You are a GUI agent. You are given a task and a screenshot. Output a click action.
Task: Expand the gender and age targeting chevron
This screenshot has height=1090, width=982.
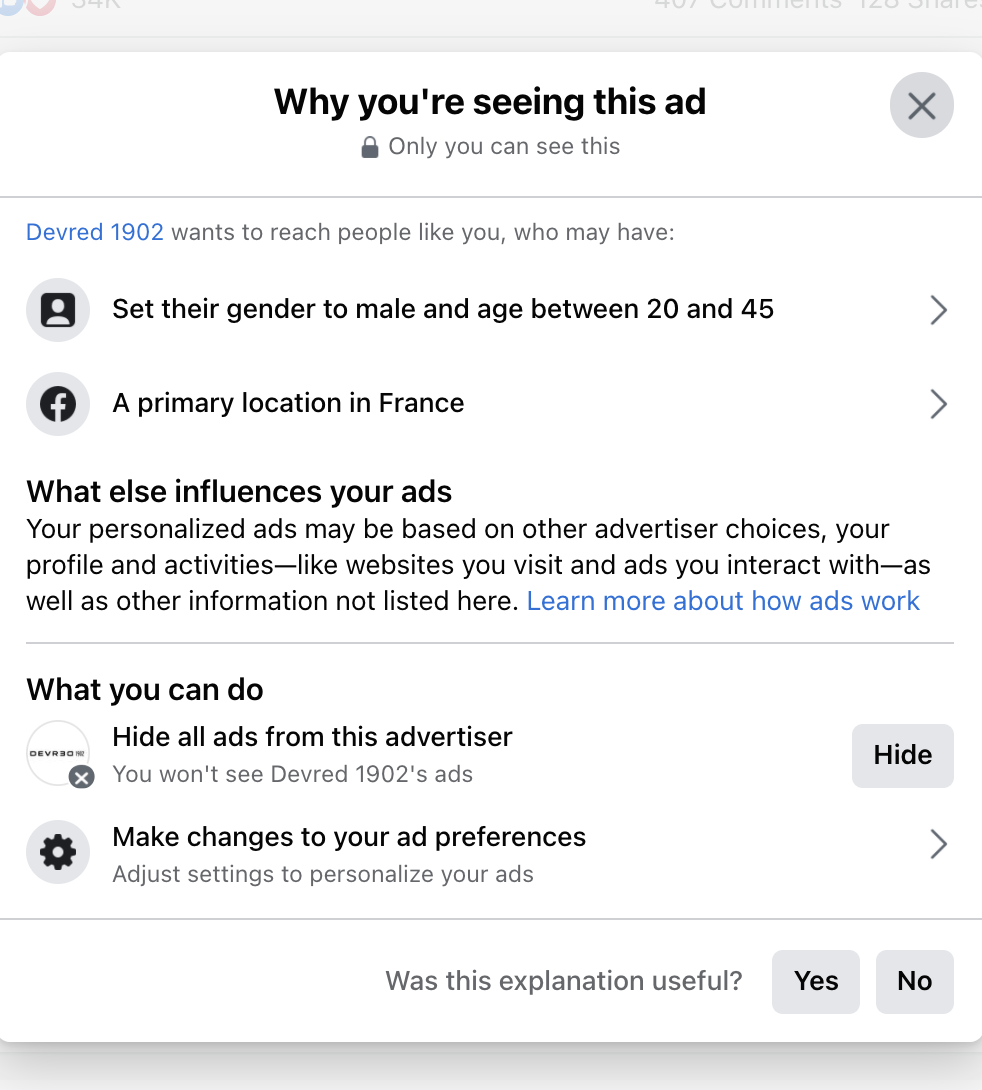pyautogui.click(x=938, y=310)
